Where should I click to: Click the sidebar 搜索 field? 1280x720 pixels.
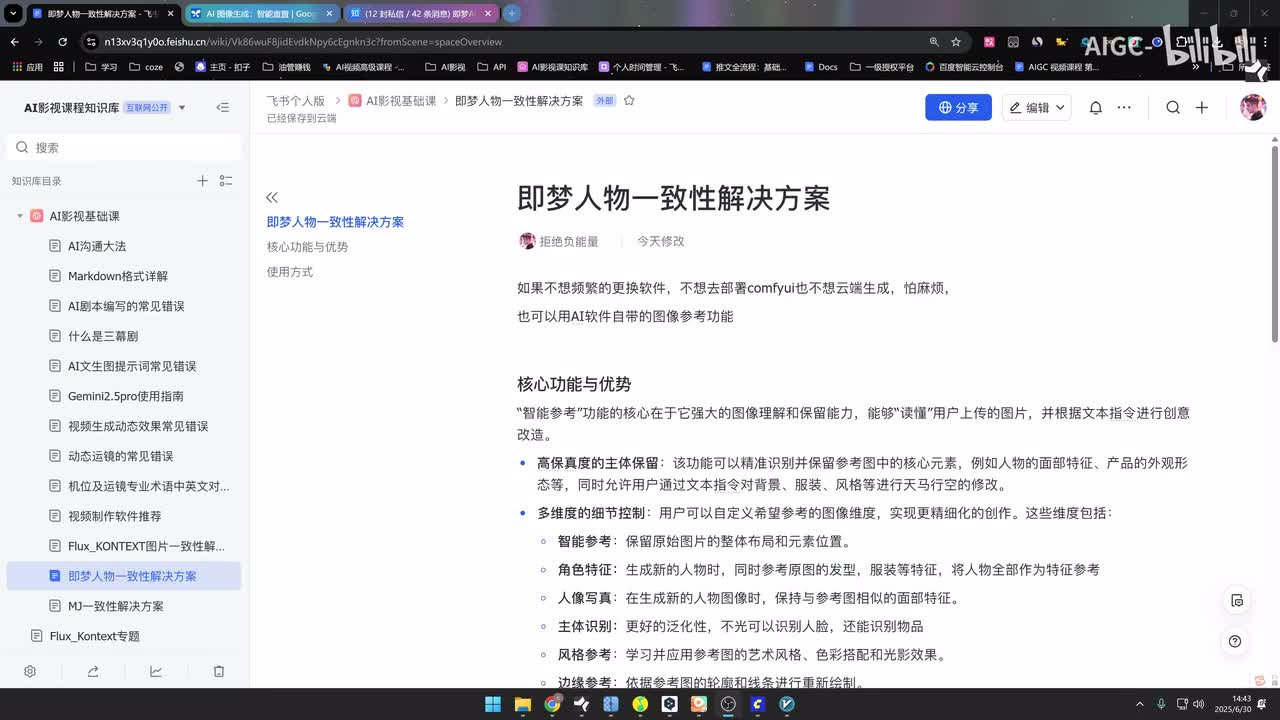click(124, 147)
